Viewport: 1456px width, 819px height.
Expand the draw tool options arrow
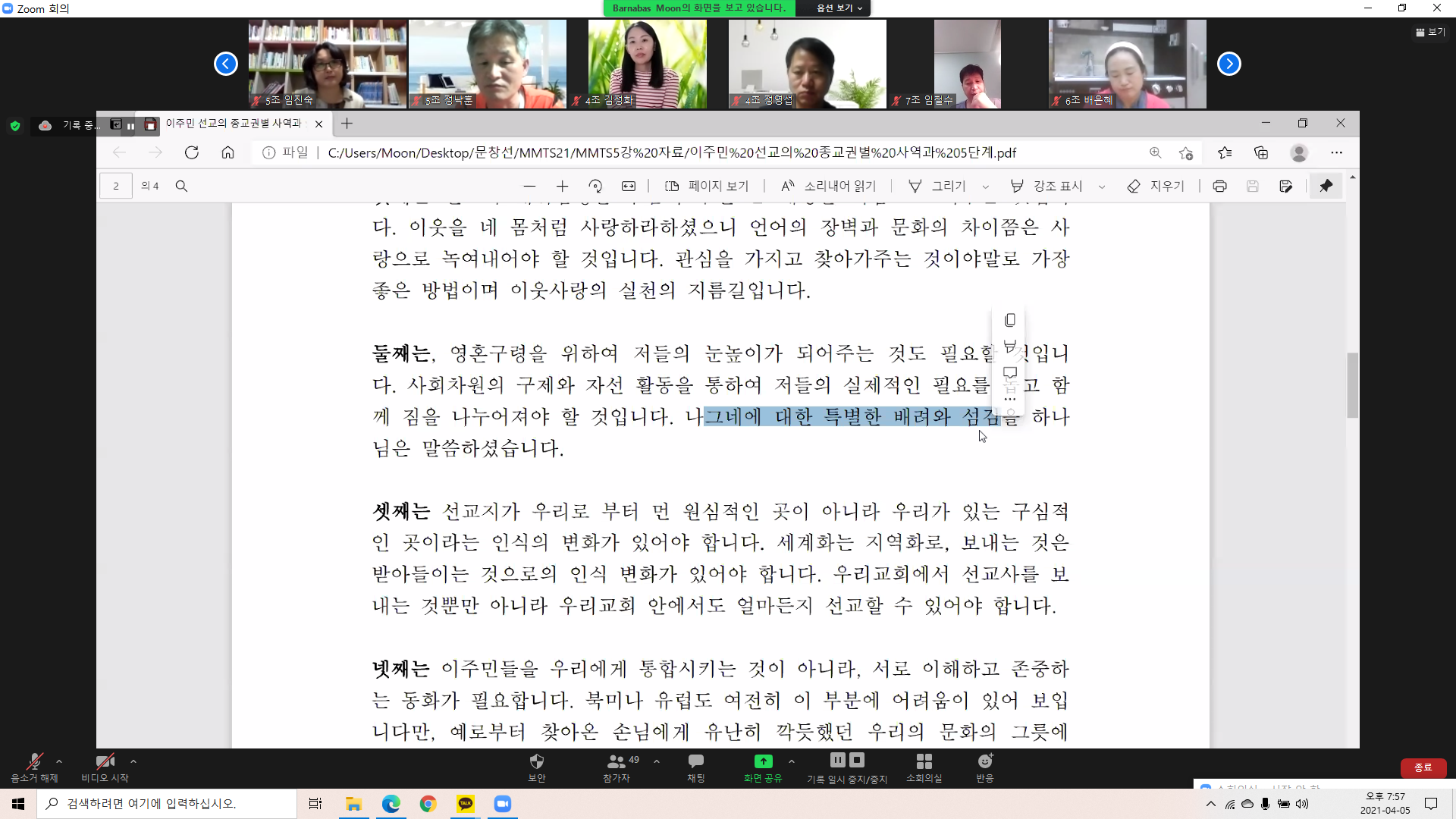click(985, 187)
